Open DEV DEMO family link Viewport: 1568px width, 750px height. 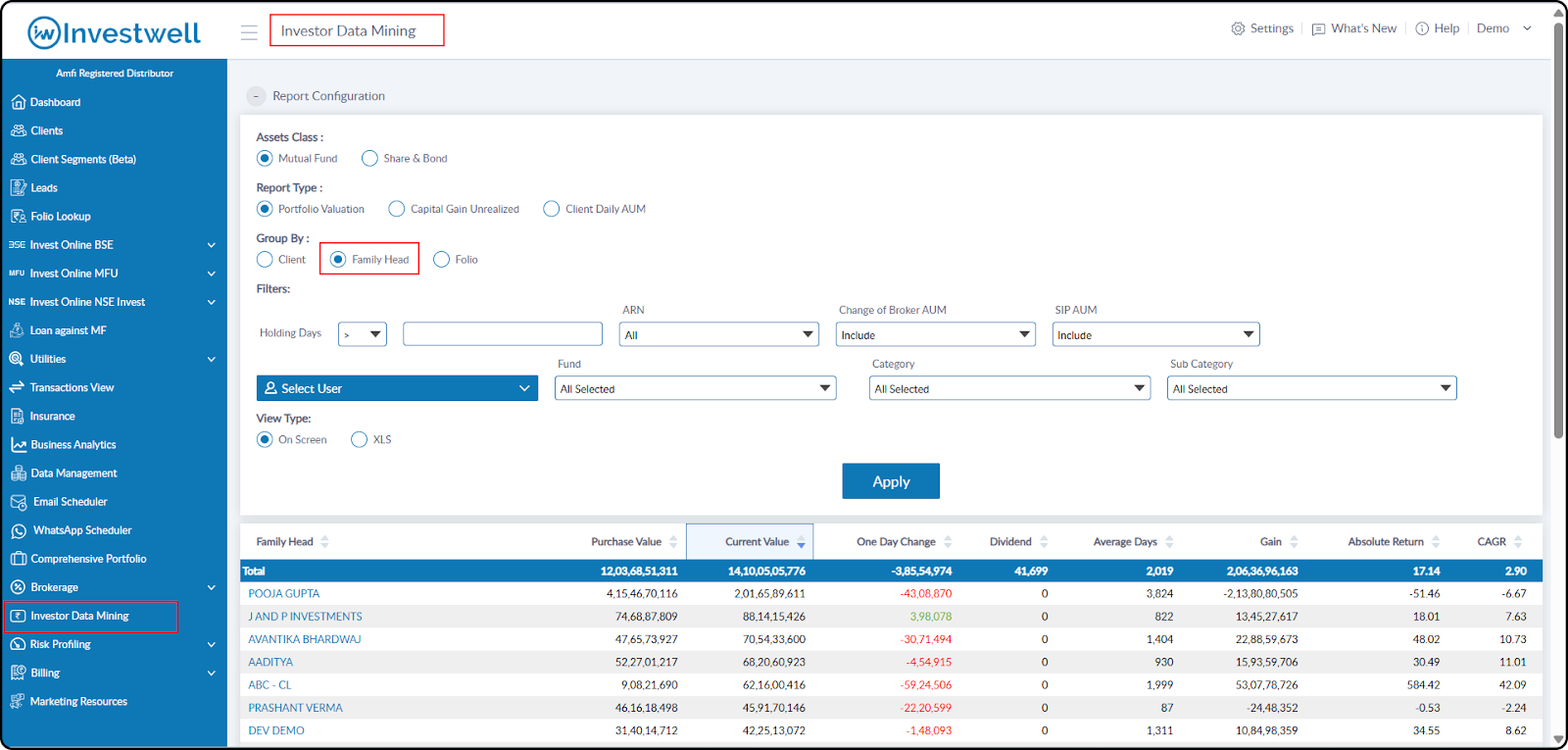276,730
